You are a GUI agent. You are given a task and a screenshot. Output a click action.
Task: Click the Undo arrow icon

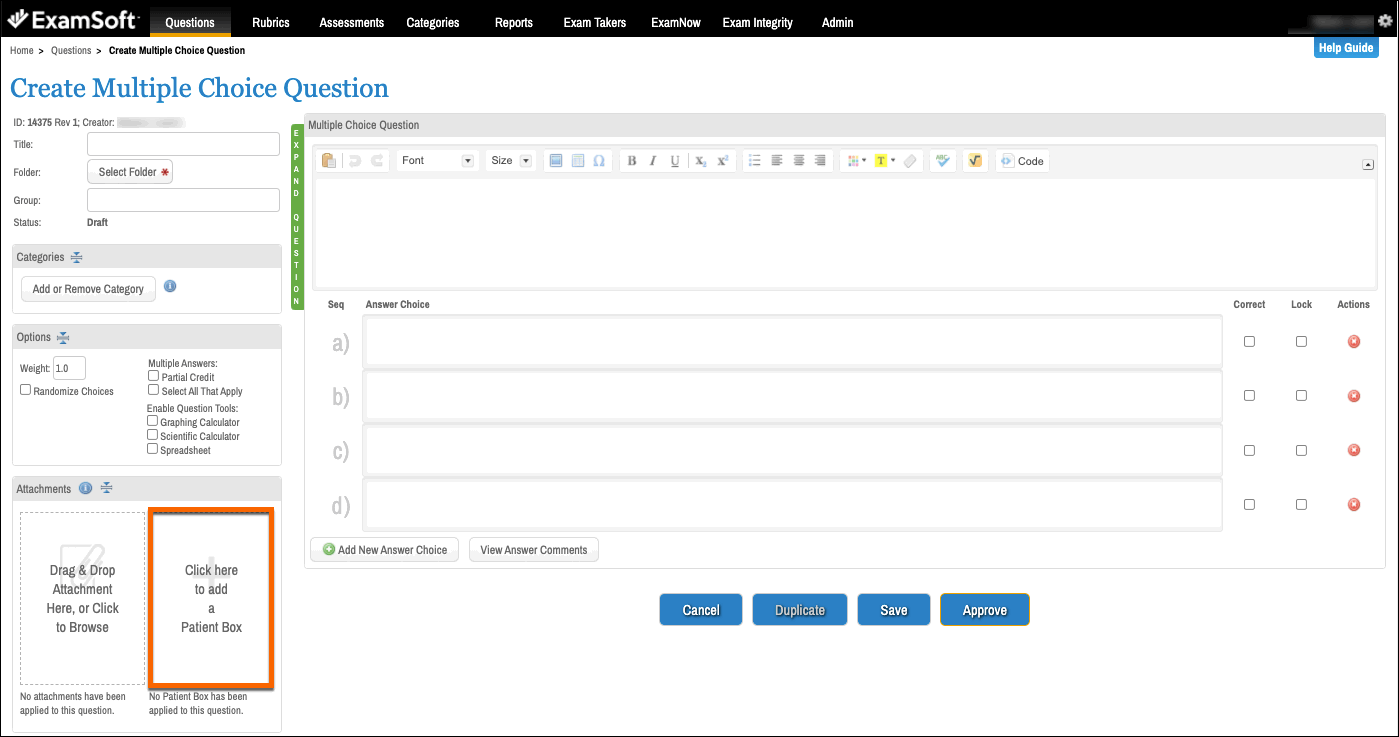coord(354,161)
